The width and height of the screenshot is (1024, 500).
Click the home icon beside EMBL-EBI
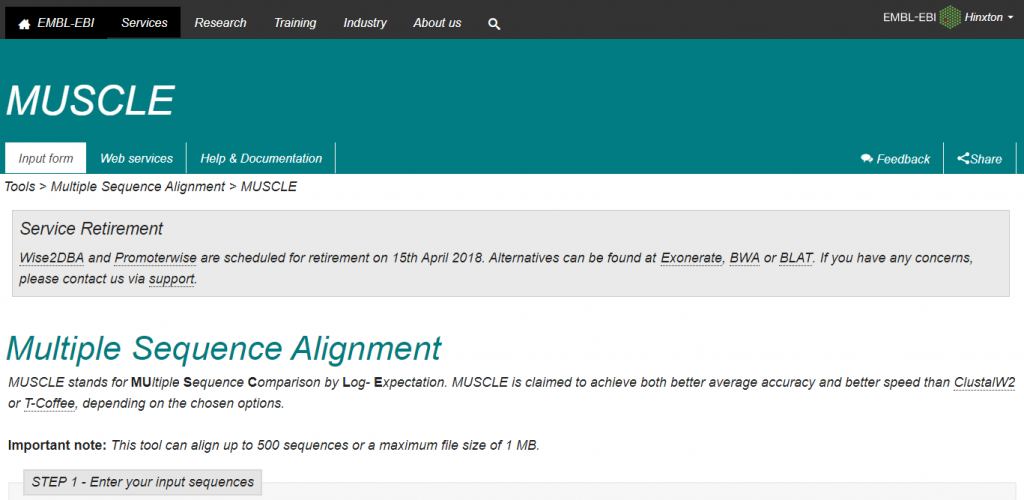(x=24, y=24)
